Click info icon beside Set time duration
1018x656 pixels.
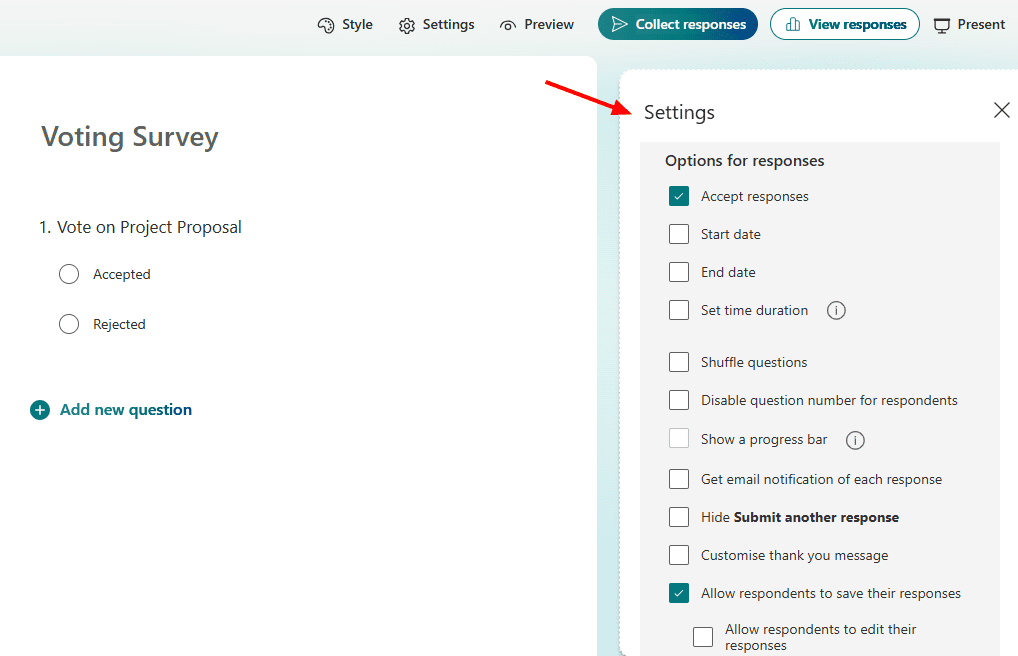836,310
